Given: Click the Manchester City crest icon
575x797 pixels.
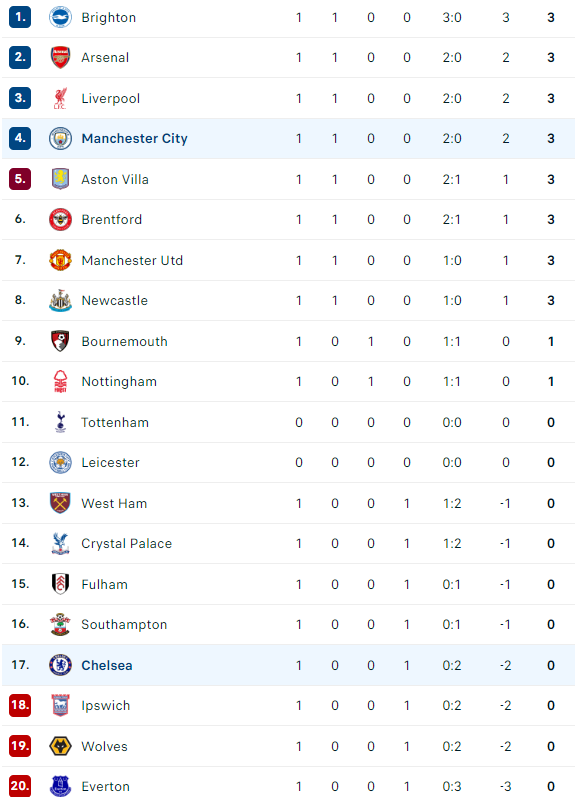Looking at the screenshot, I should [x=60, y=138].
